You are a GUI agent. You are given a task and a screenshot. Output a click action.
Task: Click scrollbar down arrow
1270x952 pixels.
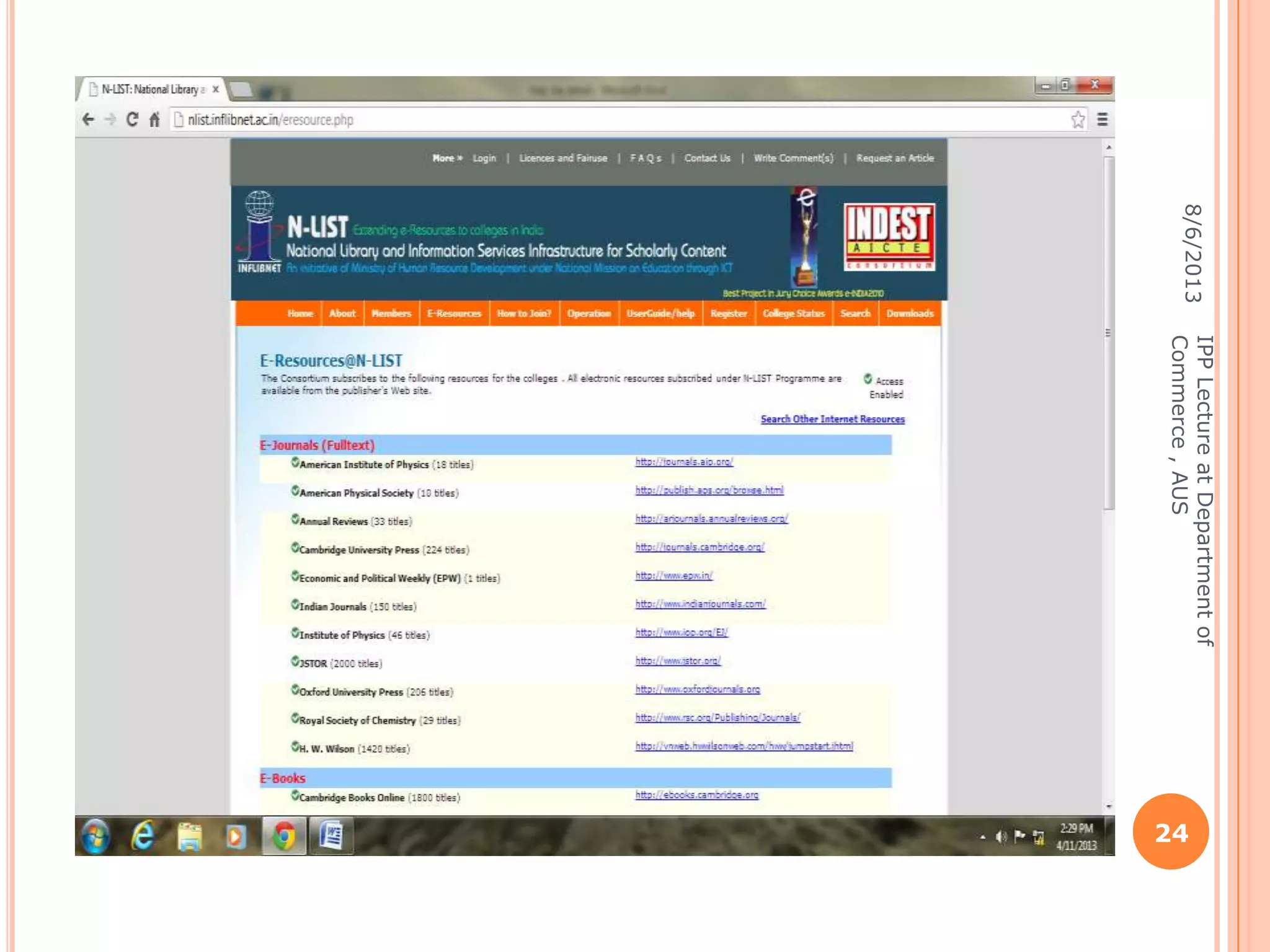click(1108, 806)
